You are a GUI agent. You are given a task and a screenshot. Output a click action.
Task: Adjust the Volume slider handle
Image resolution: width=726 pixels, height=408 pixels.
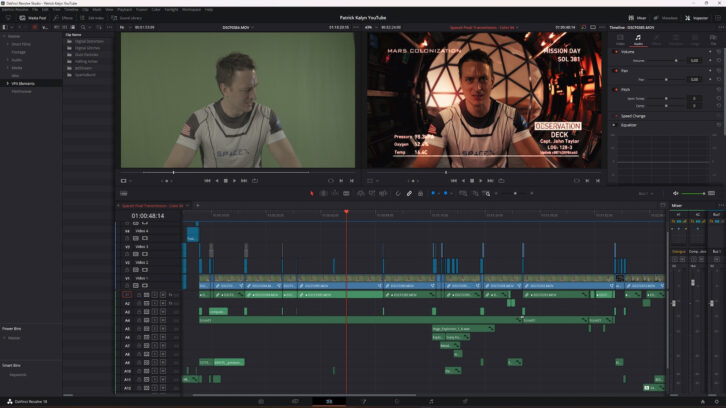[x=676, y=61]
